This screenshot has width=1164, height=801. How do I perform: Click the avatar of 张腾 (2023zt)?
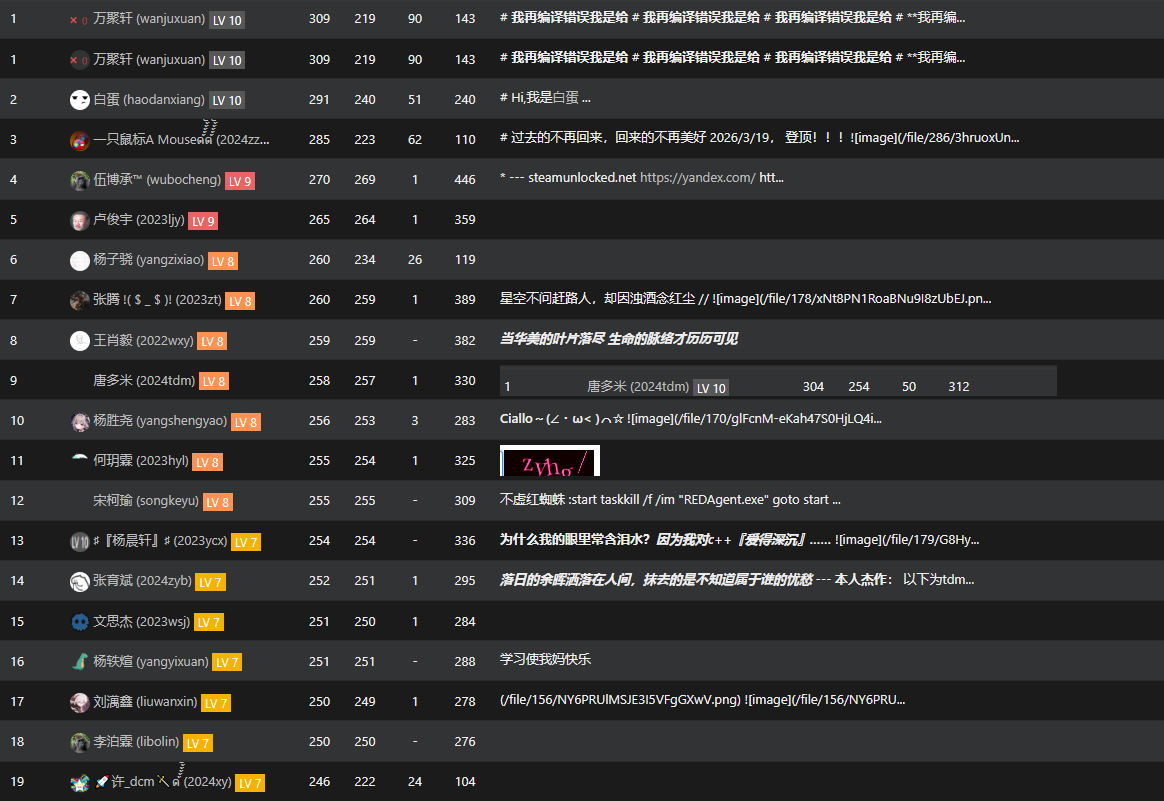[x=79, y=300]
